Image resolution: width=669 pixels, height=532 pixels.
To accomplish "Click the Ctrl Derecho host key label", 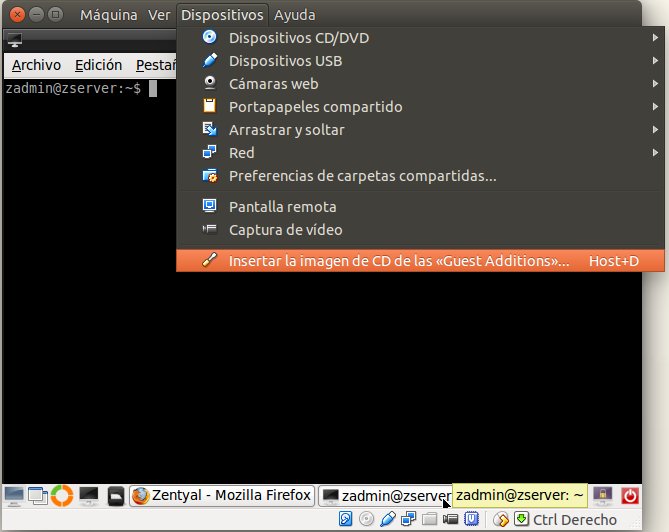I will pyautogui.click(x=575, y=520).
